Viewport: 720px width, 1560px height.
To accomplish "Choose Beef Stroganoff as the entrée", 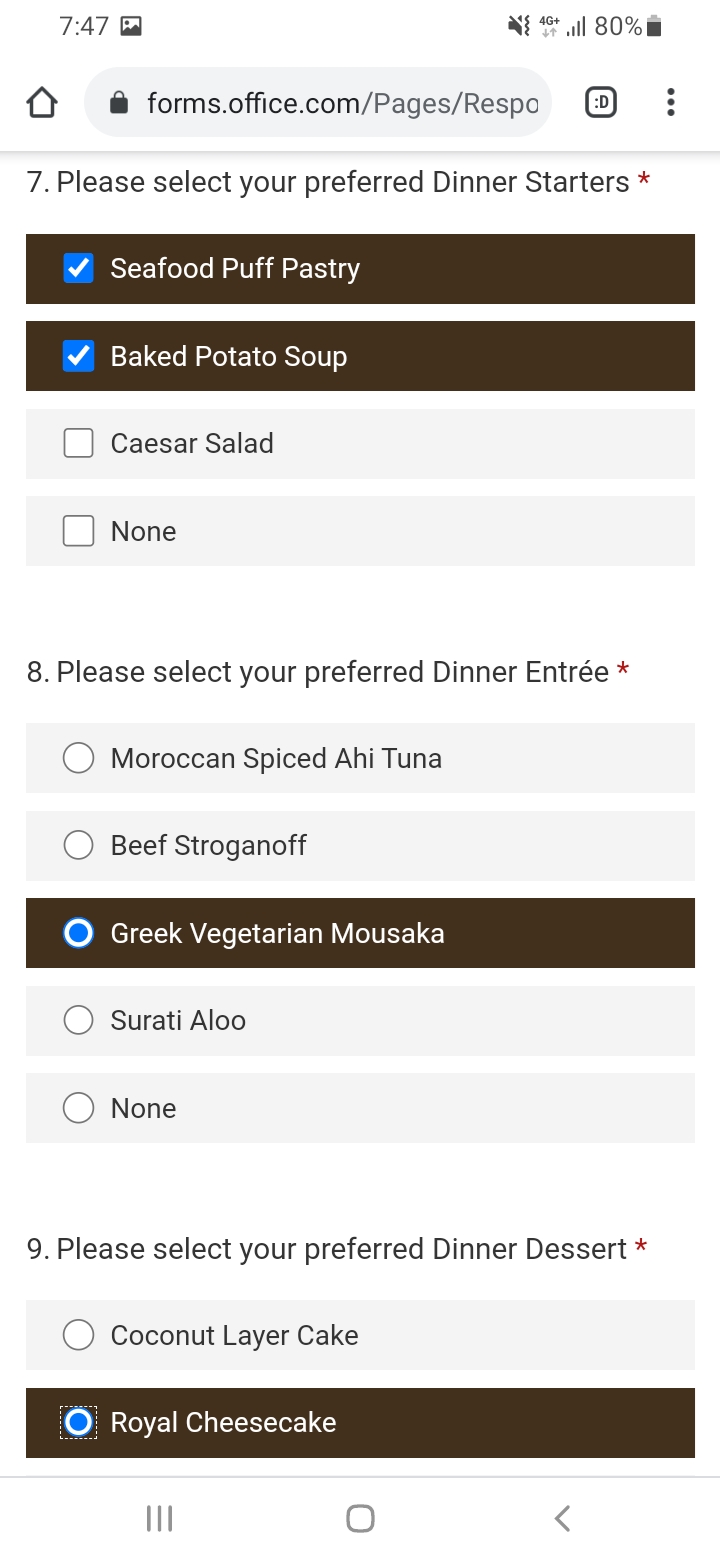I will click(78, 845).
